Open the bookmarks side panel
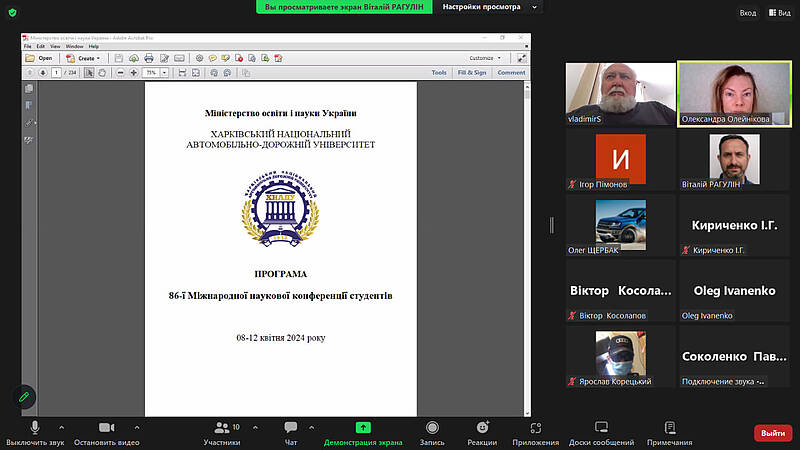Viewport: 800px width, 450px height. pos(29,106)
